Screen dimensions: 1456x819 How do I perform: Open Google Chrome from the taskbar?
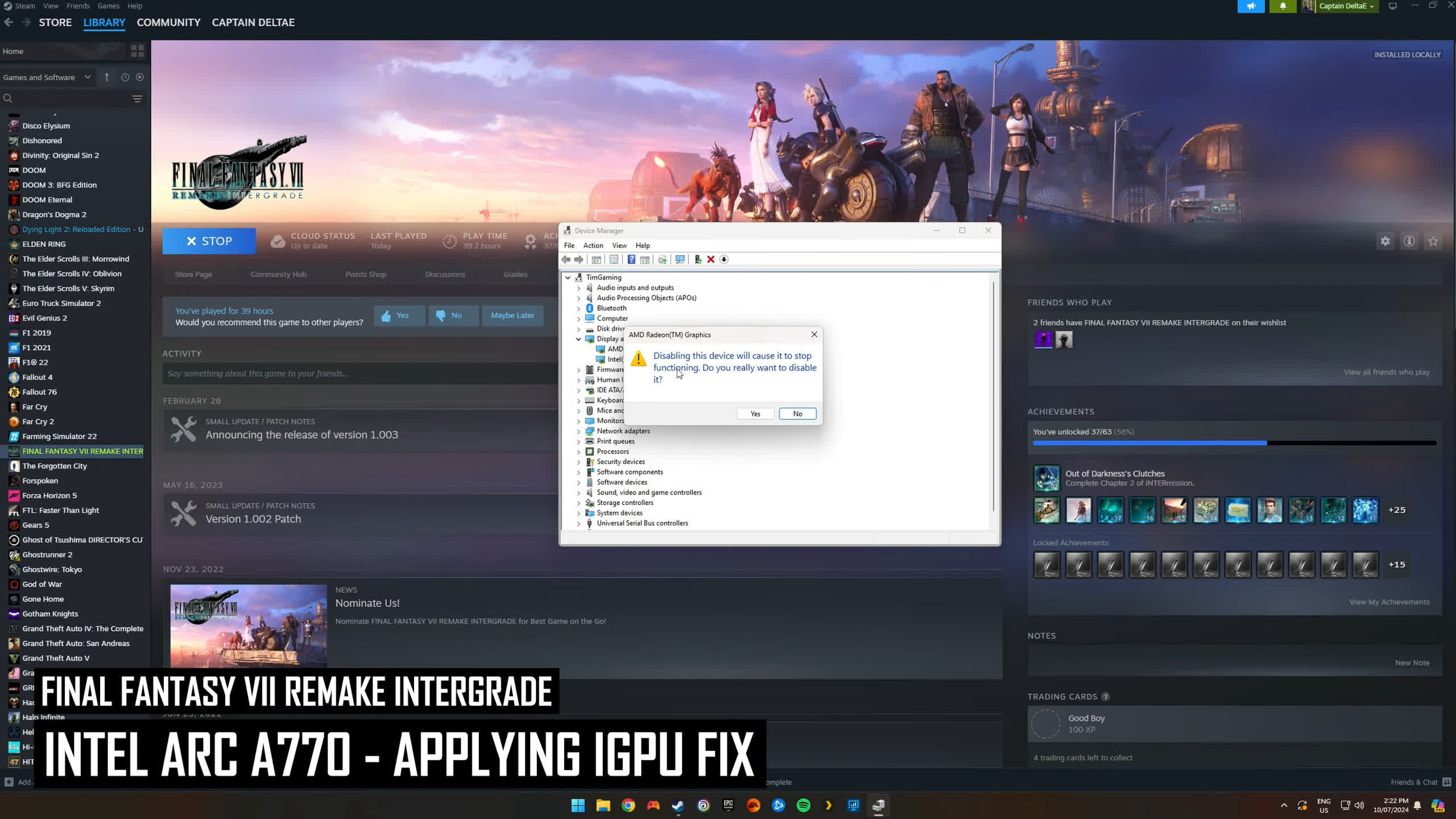628,805
